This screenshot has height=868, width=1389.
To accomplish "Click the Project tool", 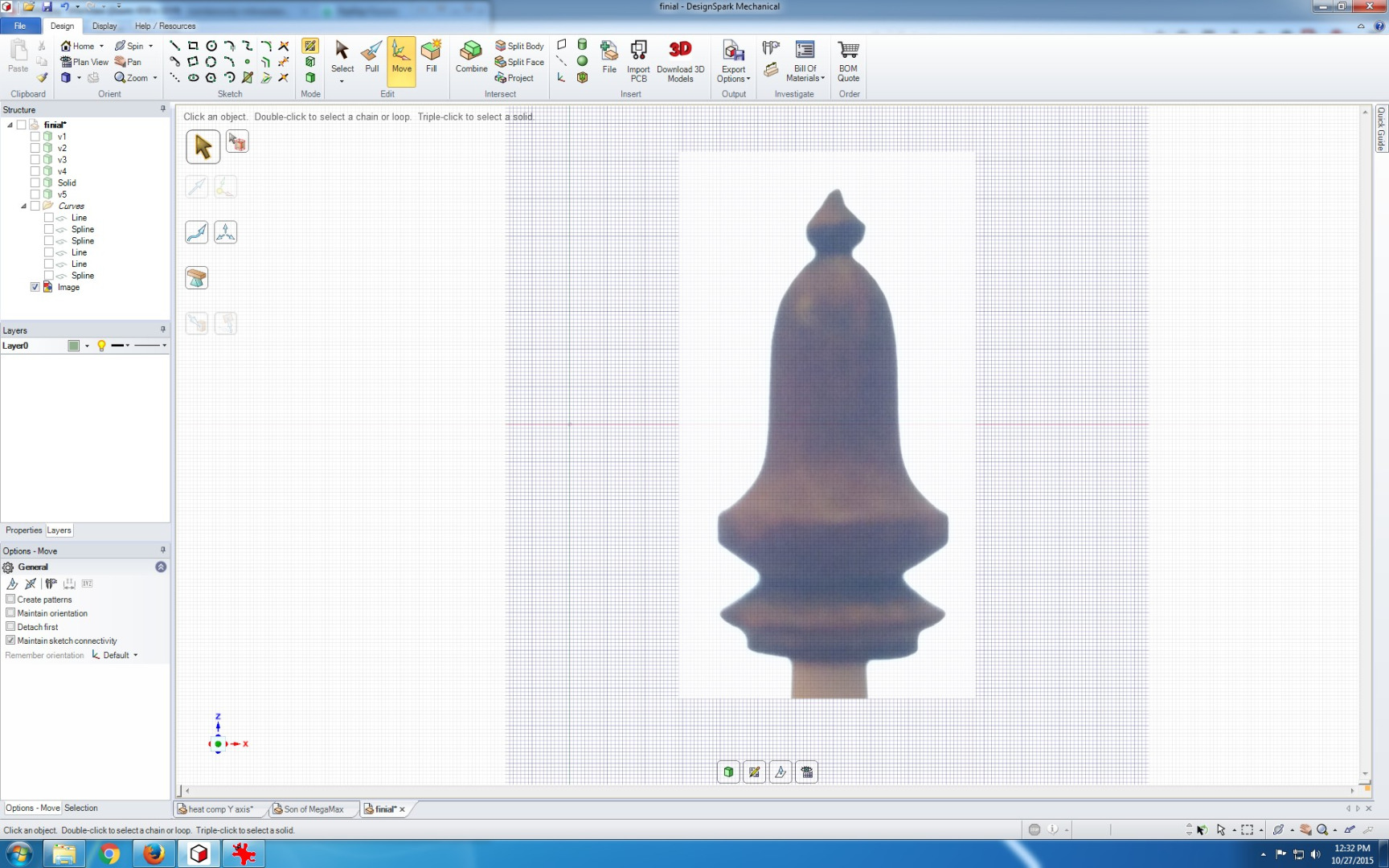I will (x=514, y=78).
